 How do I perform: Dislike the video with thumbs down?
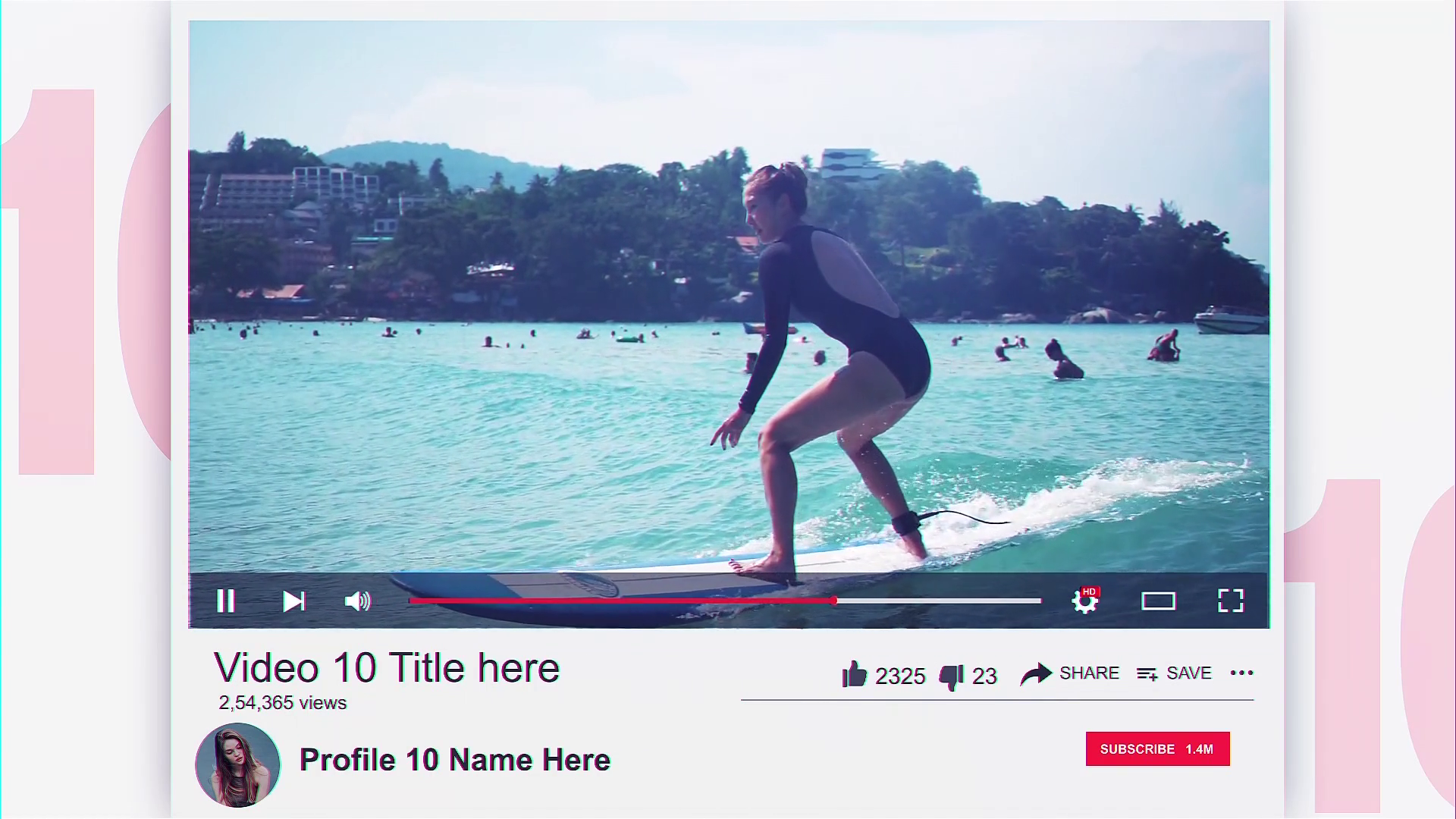click(951, 676)
